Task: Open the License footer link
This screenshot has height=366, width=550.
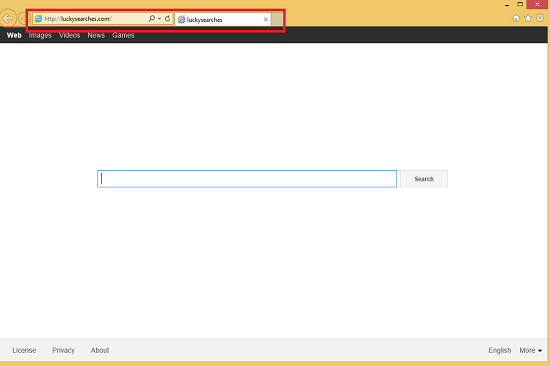Action: [24, 350]
